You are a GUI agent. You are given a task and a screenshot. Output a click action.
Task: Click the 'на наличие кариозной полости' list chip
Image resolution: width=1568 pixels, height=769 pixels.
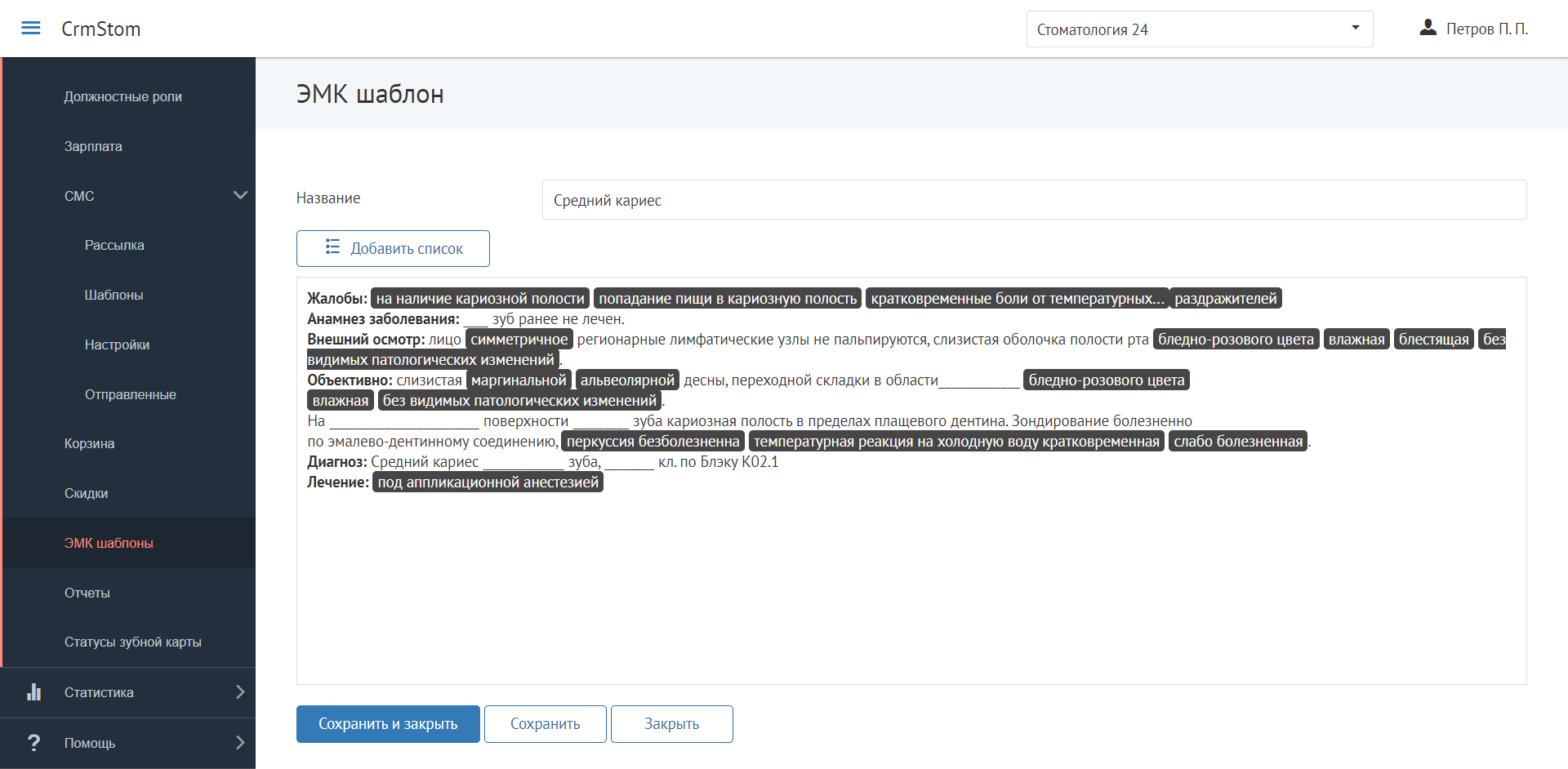480,299
